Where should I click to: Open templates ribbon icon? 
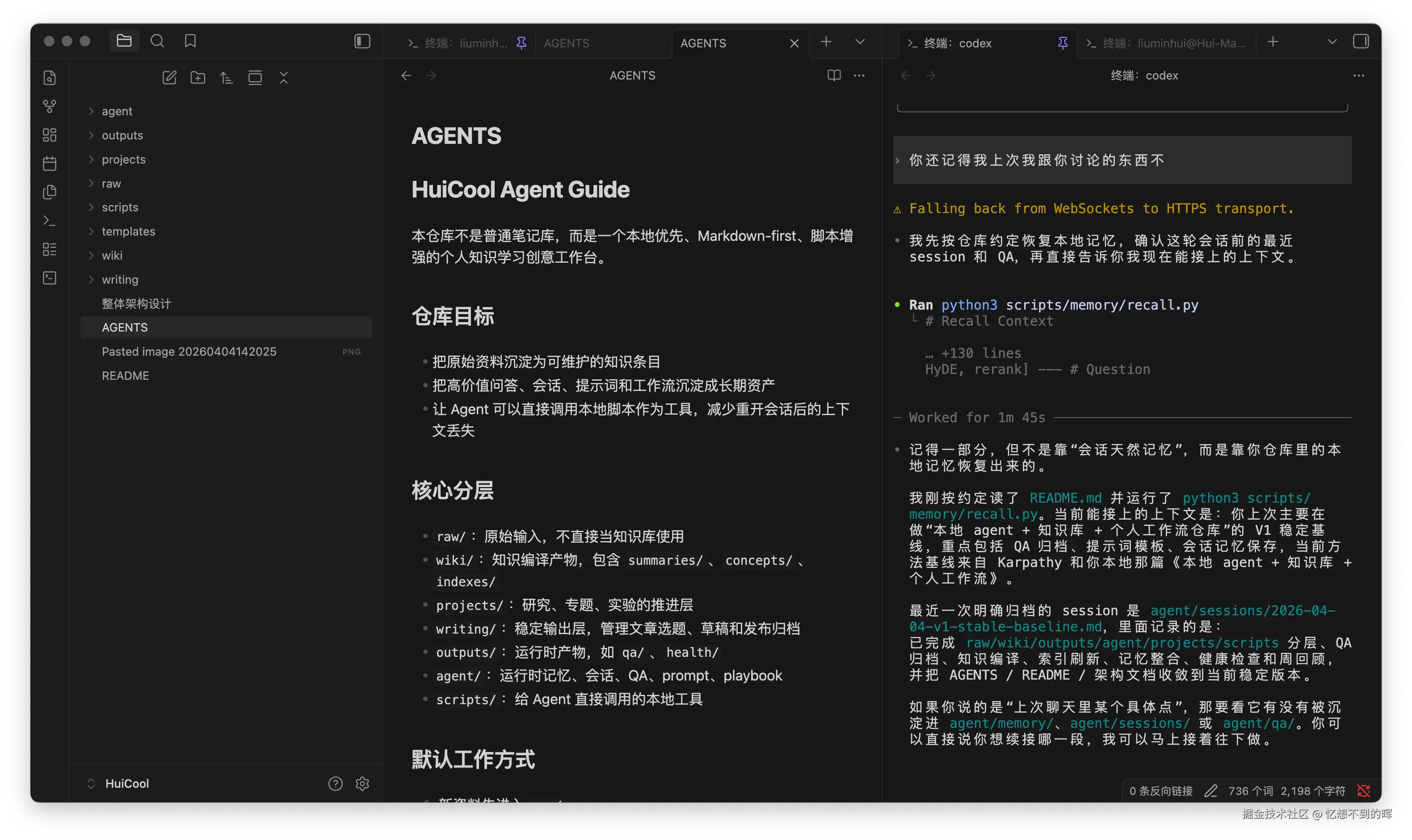(50, 192)
